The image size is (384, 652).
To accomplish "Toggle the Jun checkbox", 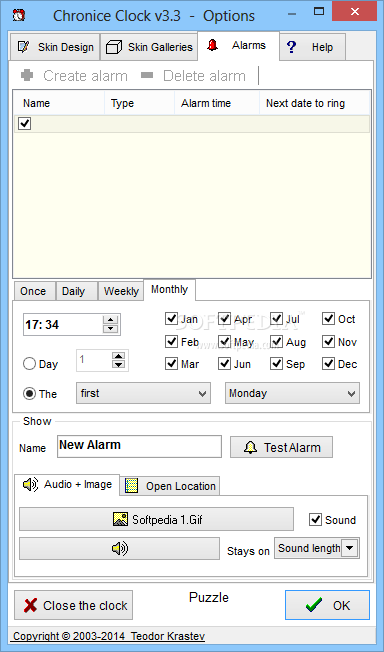I will tap(224, 364).
